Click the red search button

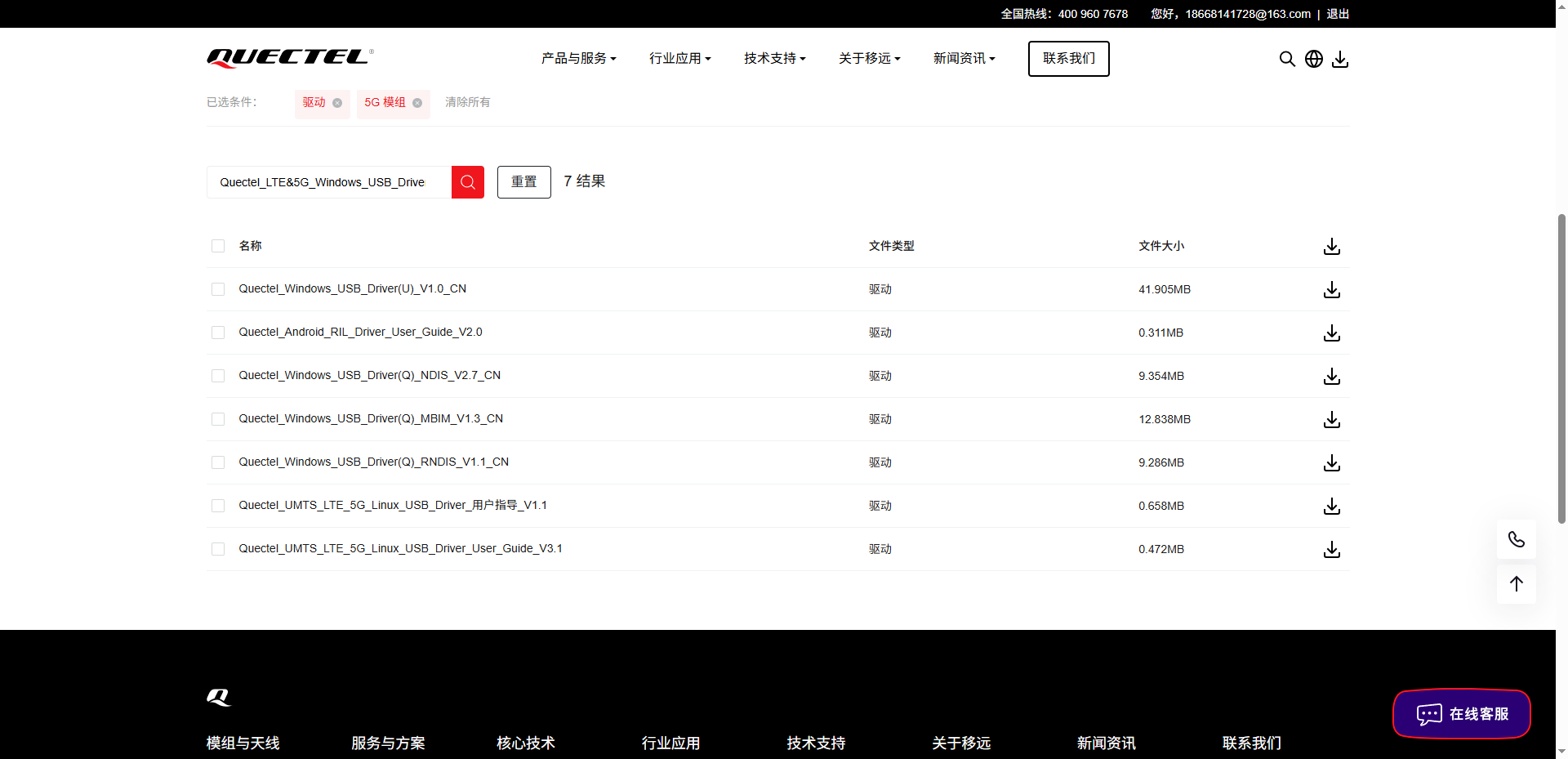click(468, 182)
